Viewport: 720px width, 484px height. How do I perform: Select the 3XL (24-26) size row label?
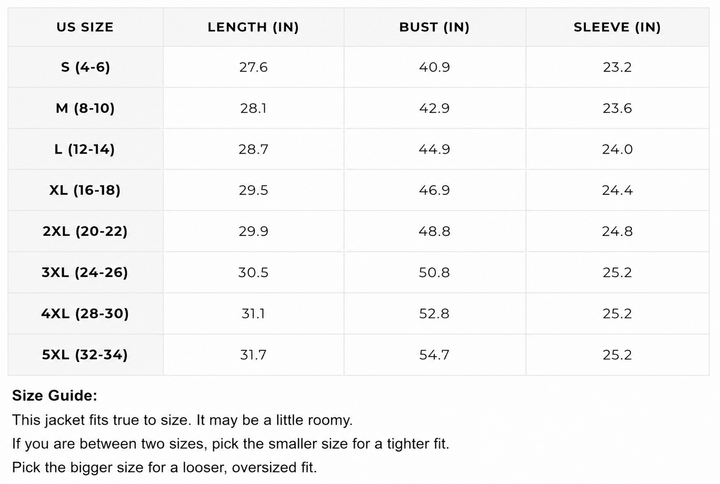[85, 272]
